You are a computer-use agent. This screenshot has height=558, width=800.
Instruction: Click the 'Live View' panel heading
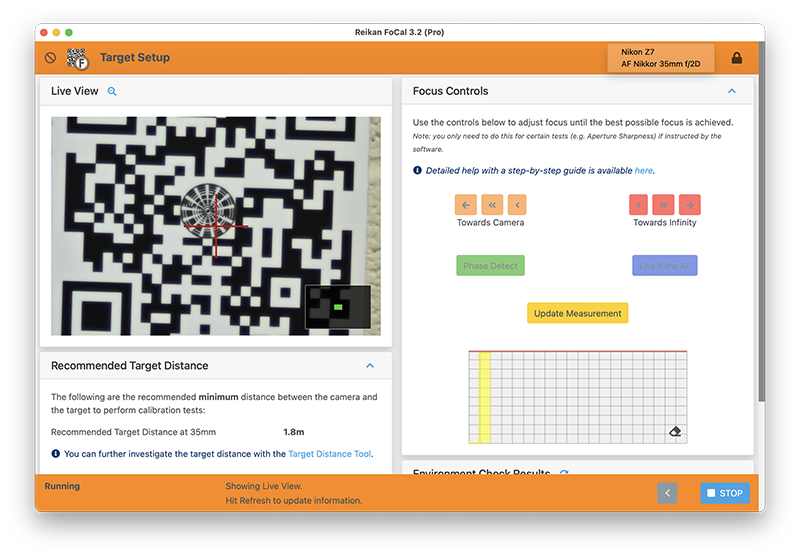click(x=74, y=91)
